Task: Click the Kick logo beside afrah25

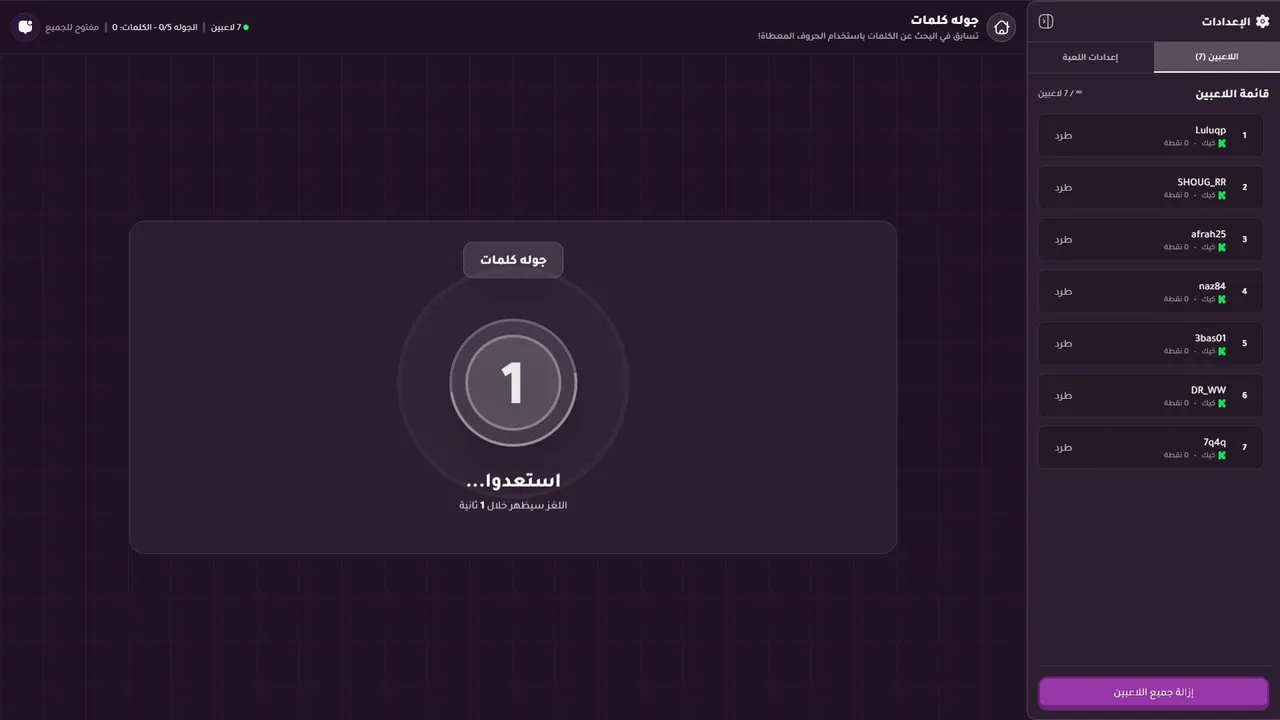Action: click(1222, 247)
